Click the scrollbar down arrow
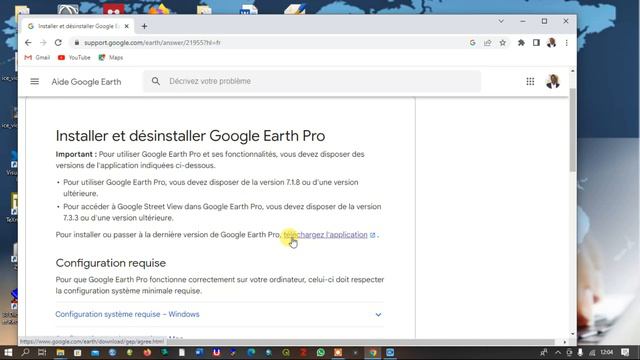The height and width of the screenshot is (360, 640). pos(572,334)
